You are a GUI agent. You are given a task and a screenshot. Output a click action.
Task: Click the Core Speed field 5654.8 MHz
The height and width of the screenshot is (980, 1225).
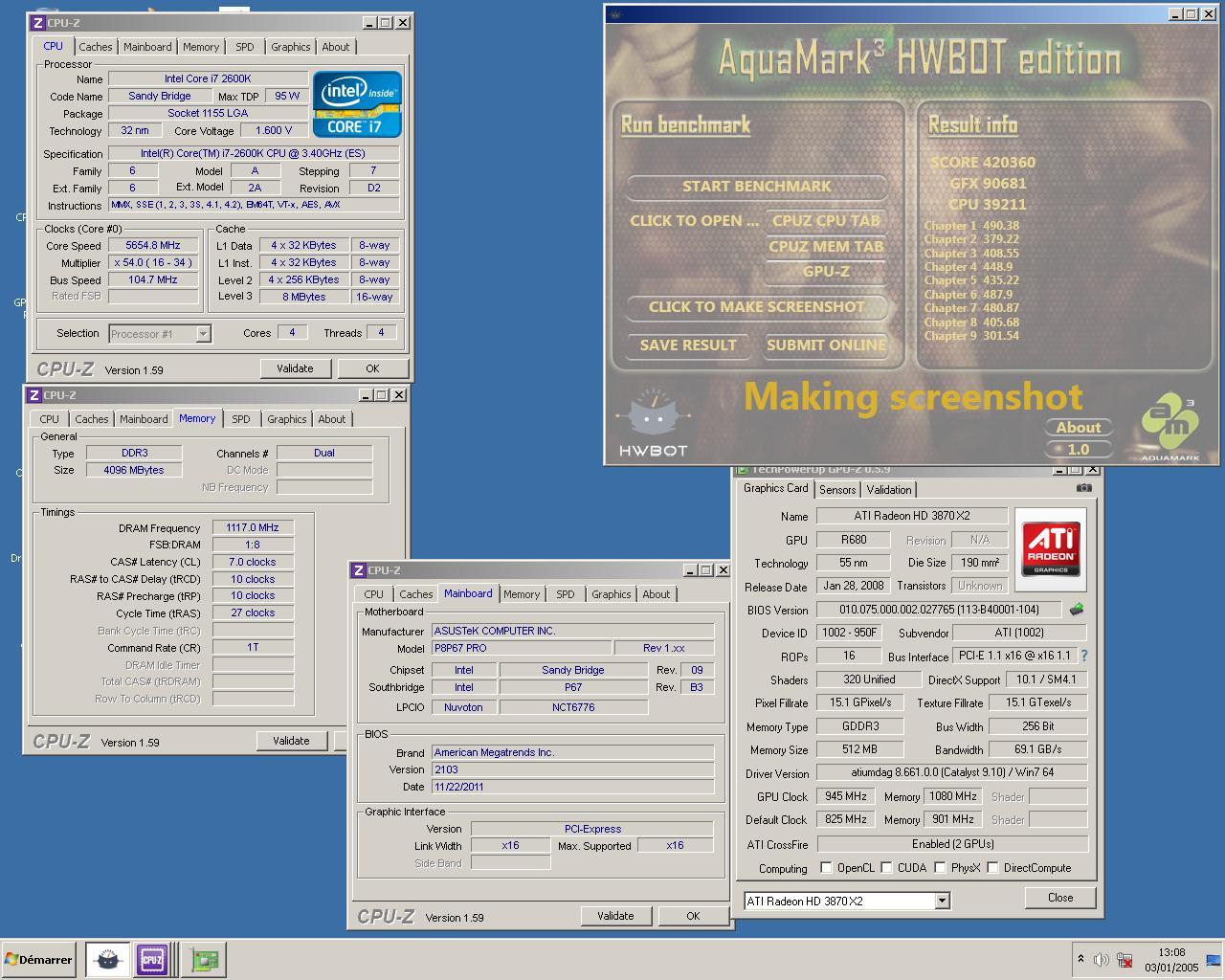click(153, 245)
